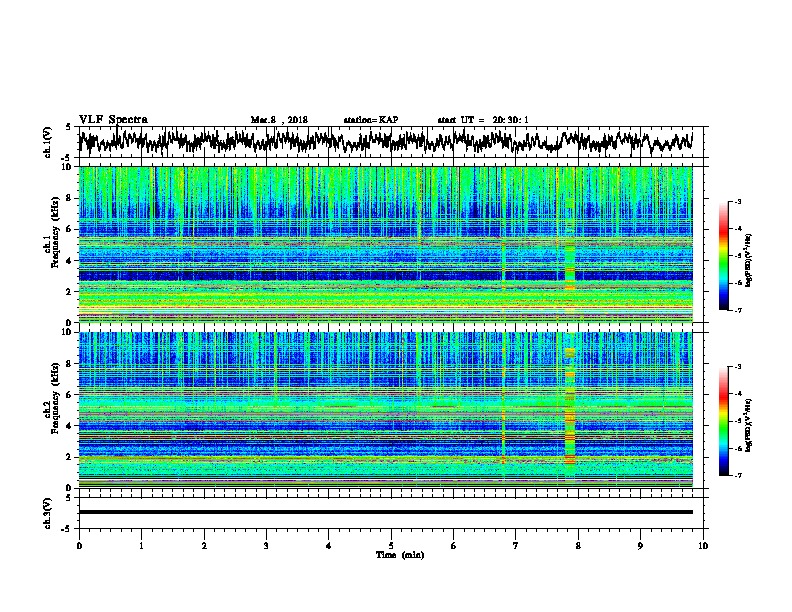Click the flat black line in ch.3 panel
Image resolution: width=792 pixels, height=612 pixels.
coord(385,512)
